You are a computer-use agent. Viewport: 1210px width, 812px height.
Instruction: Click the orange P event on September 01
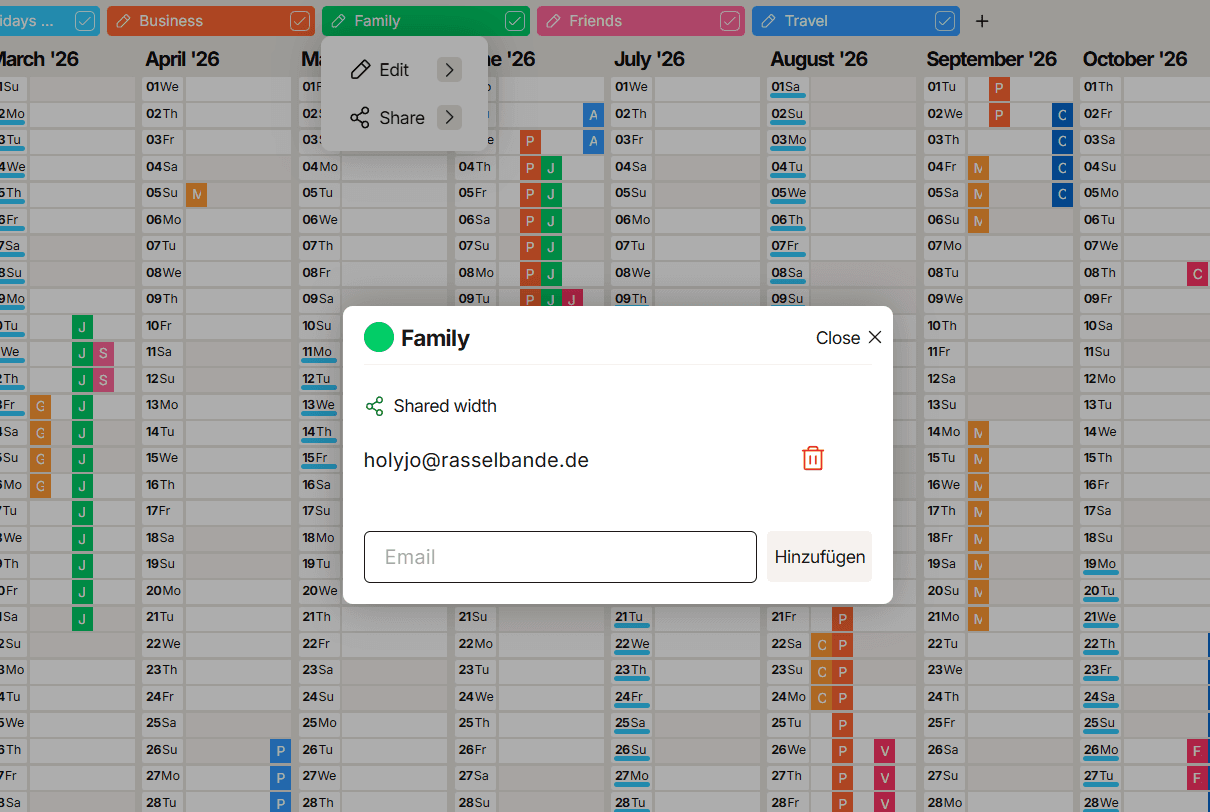[x=999, y=87]
